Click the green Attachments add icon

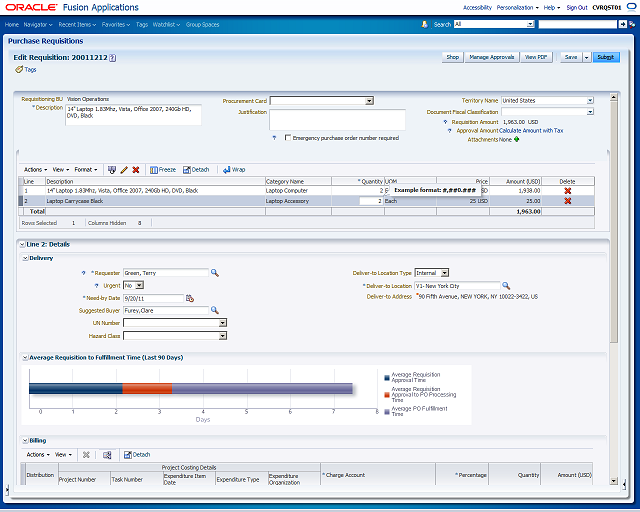click(x=517, y=140)
